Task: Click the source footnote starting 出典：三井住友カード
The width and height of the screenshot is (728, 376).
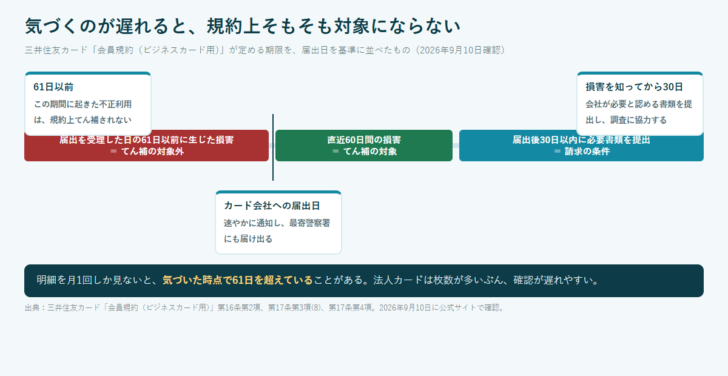Action: coord(264,308)
